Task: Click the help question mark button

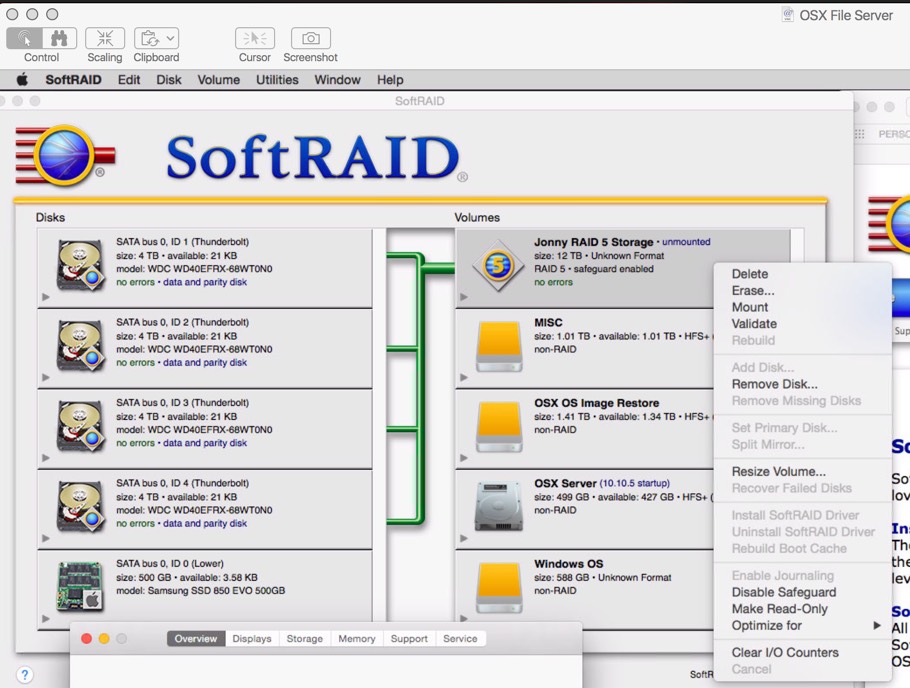Action: coord(24,675)
